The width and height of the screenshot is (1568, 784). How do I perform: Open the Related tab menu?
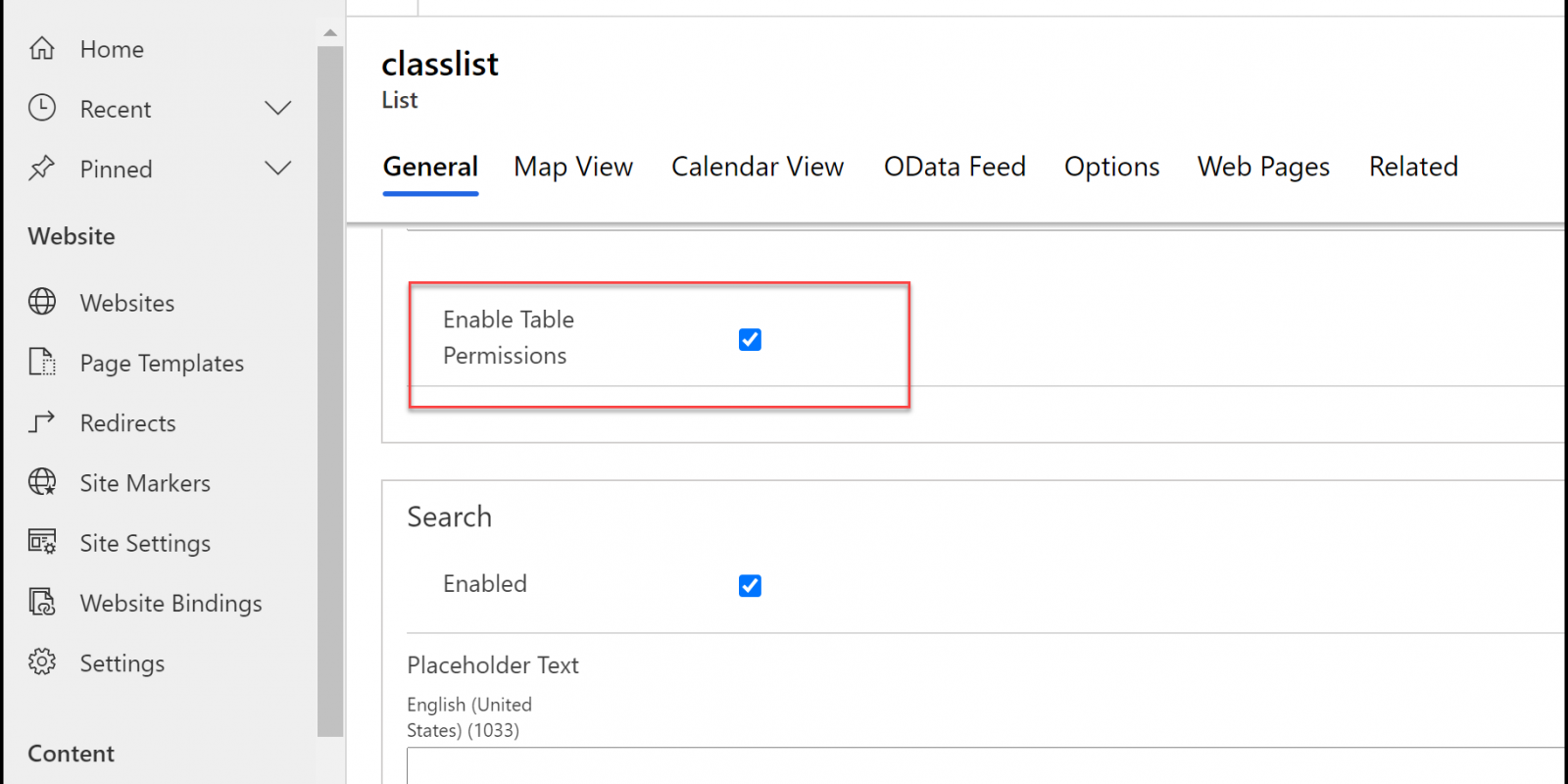pos(1413,167)
